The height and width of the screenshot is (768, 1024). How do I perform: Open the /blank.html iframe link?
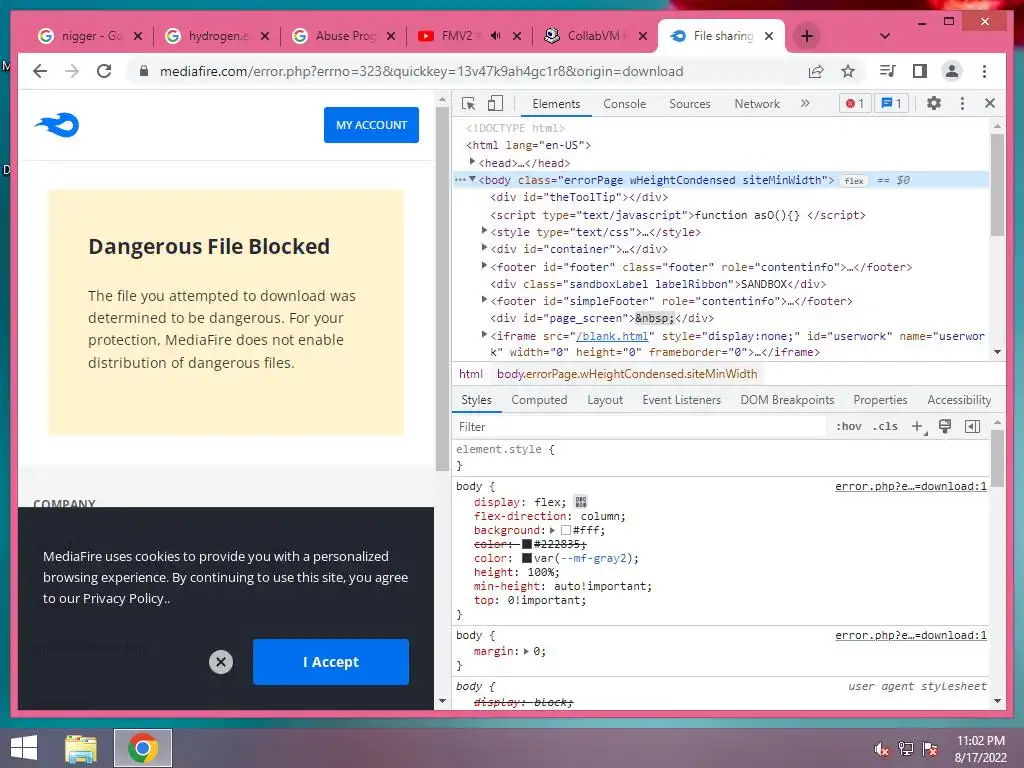[x=612, y=336]
